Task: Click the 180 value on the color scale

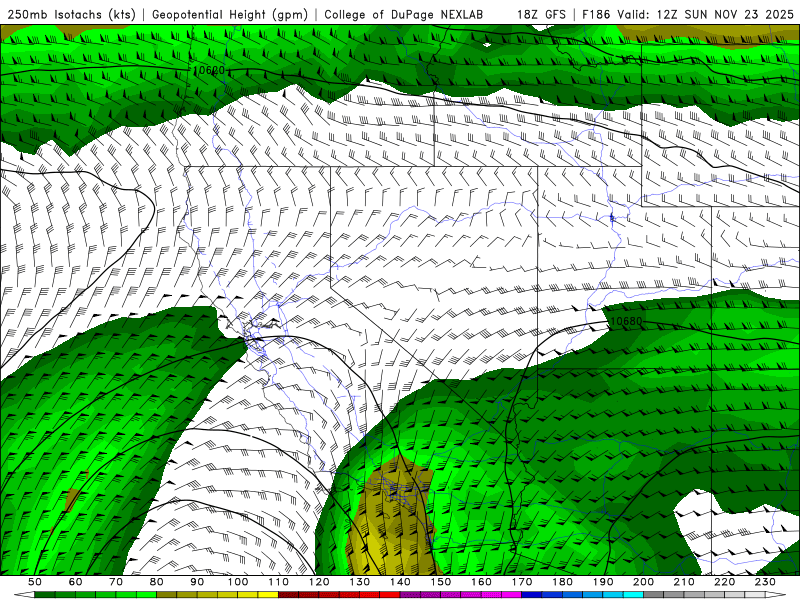Action: click(562, 582)
